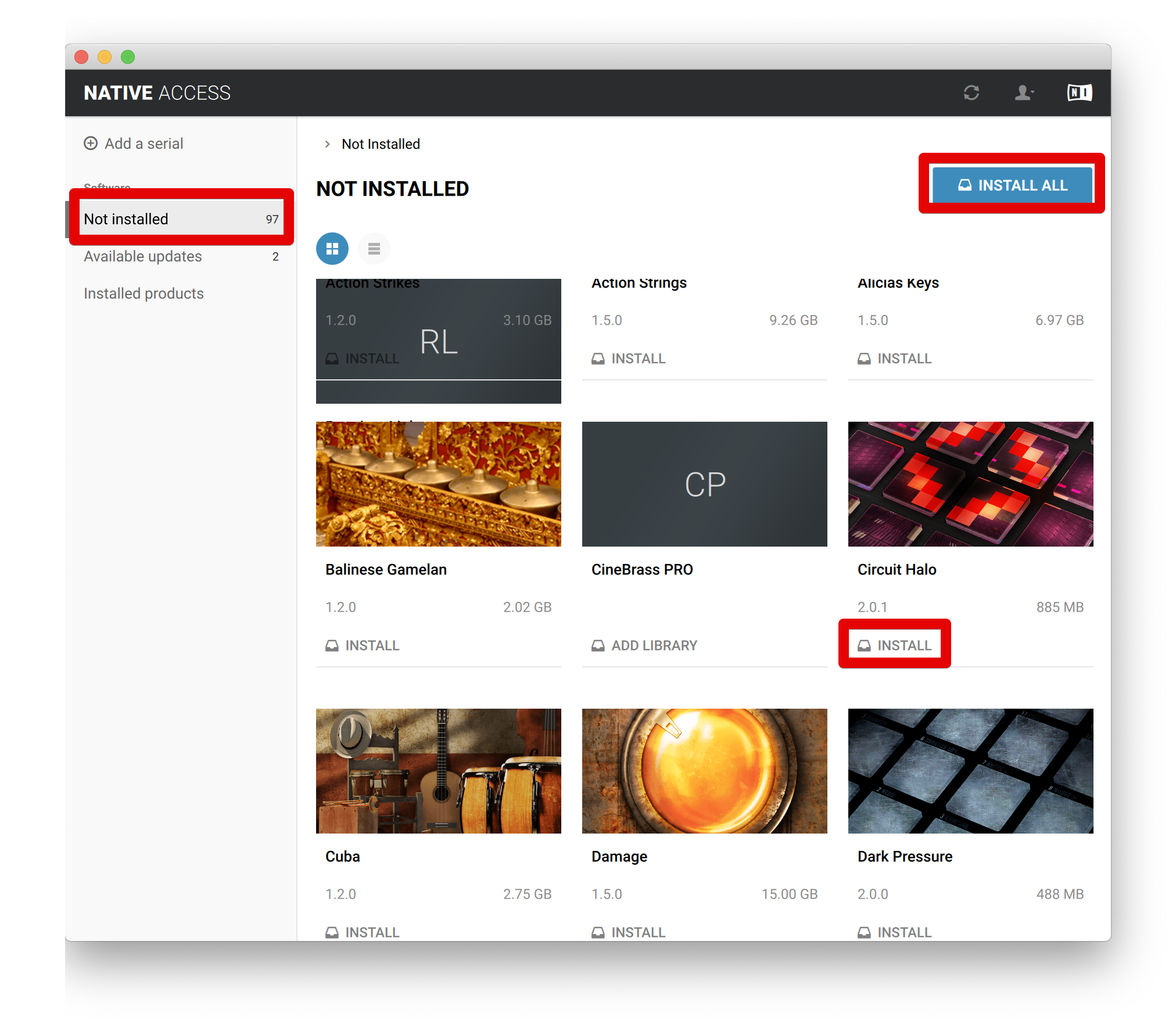This screenshot has height=1027, width=1176.
Task: Open the Available updates section
Action: click(181, 256)
